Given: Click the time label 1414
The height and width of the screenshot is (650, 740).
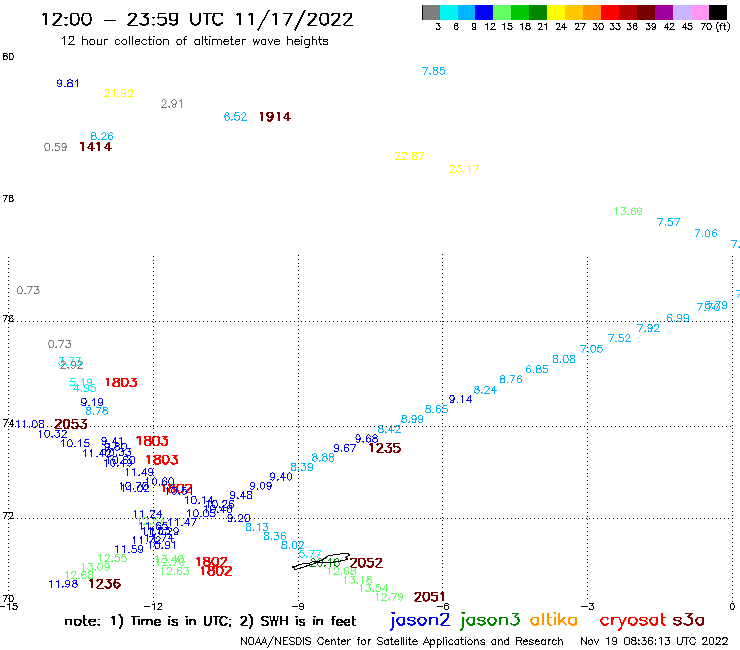Looking at the screenshot, I should point(95,147).
